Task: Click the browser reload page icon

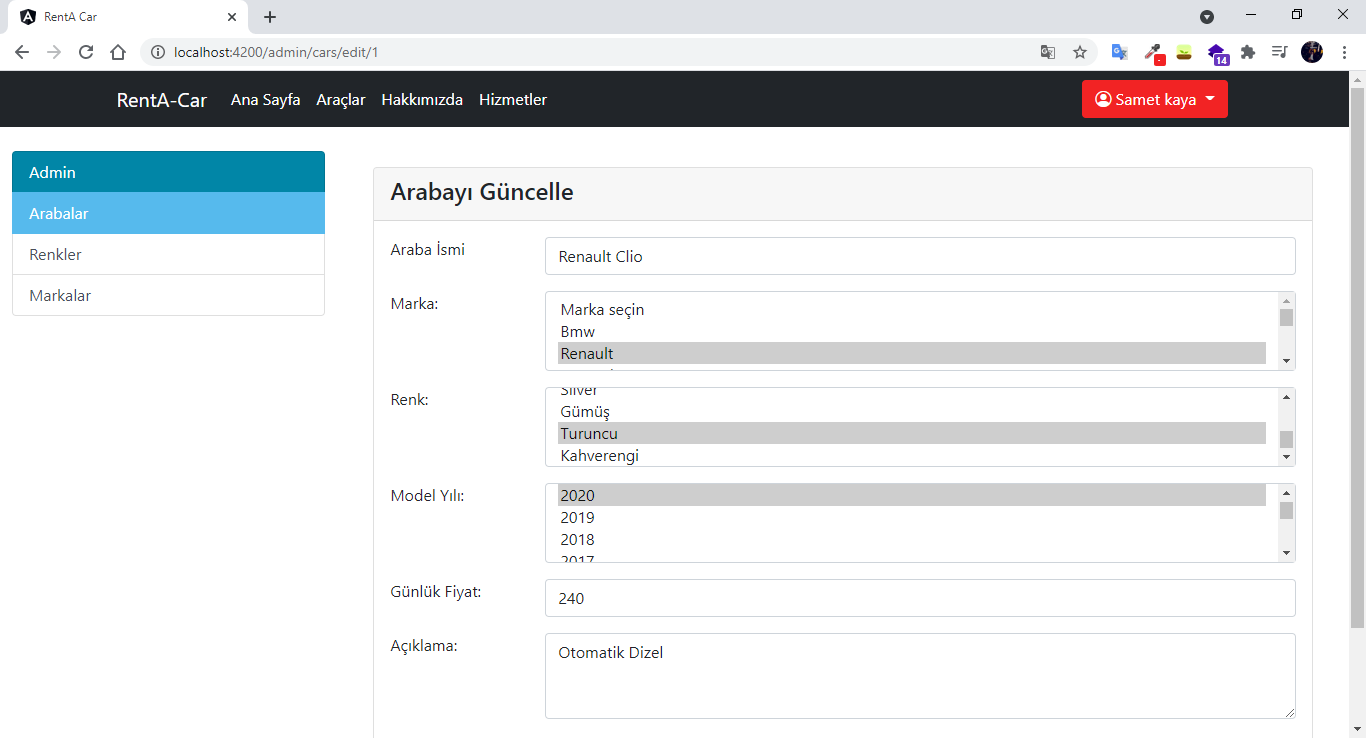Action: tap(86, 52)
